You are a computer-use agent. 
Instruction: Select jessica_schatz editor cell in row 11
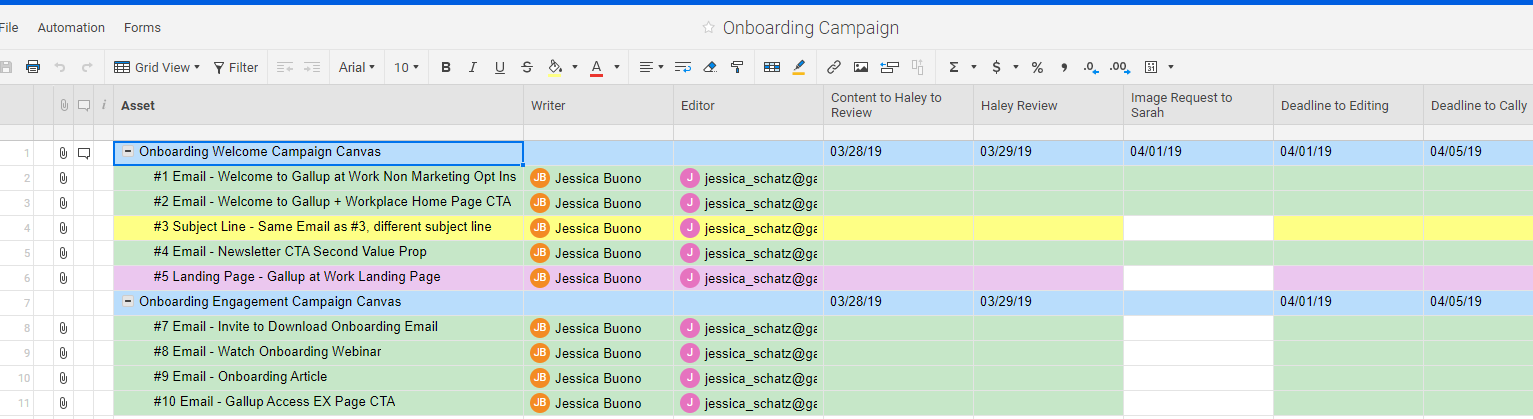click(x=748, y=403)
